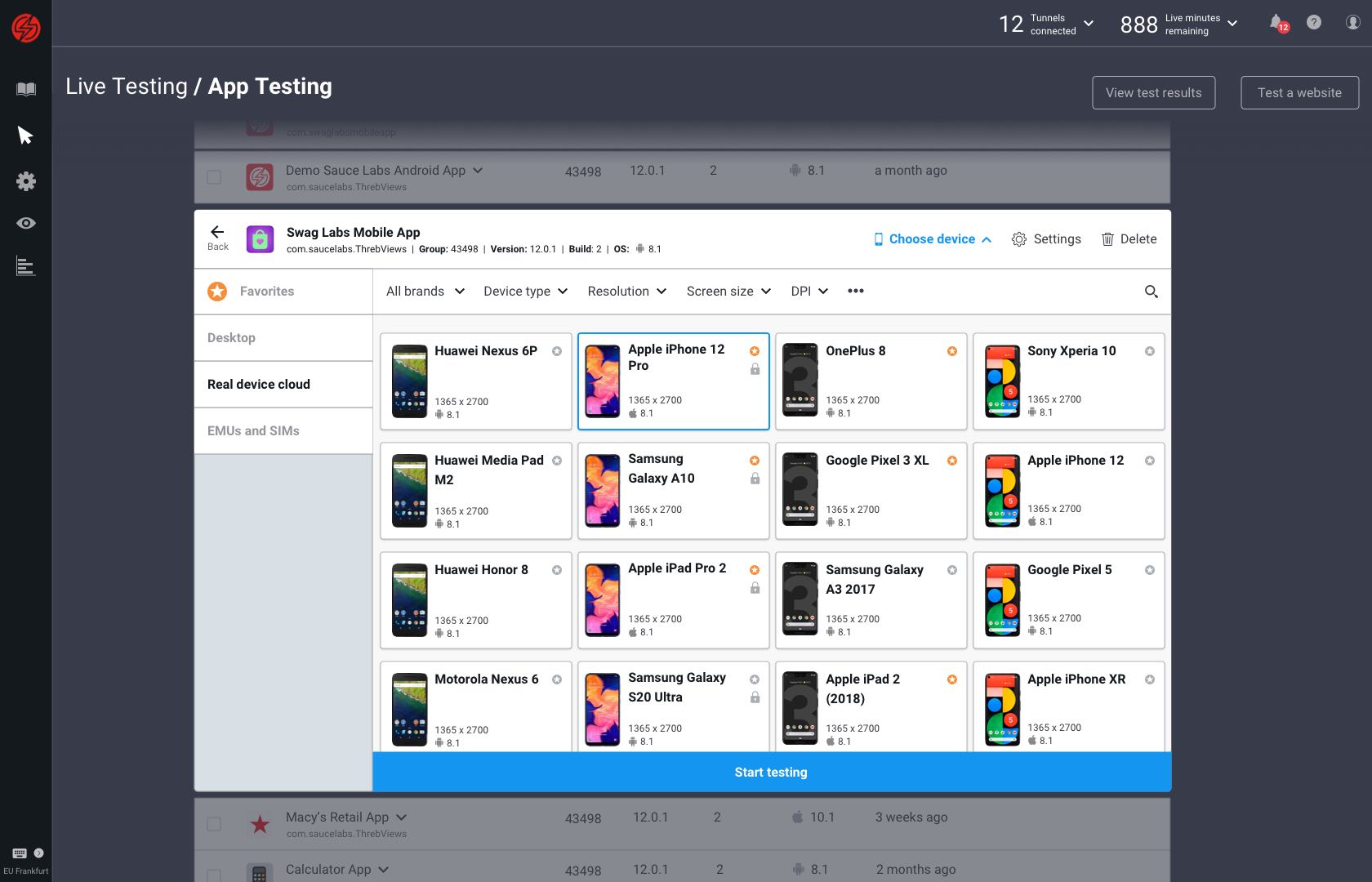
Task: Click the Live Testing breadcrumb link
Action: point(127,87)
